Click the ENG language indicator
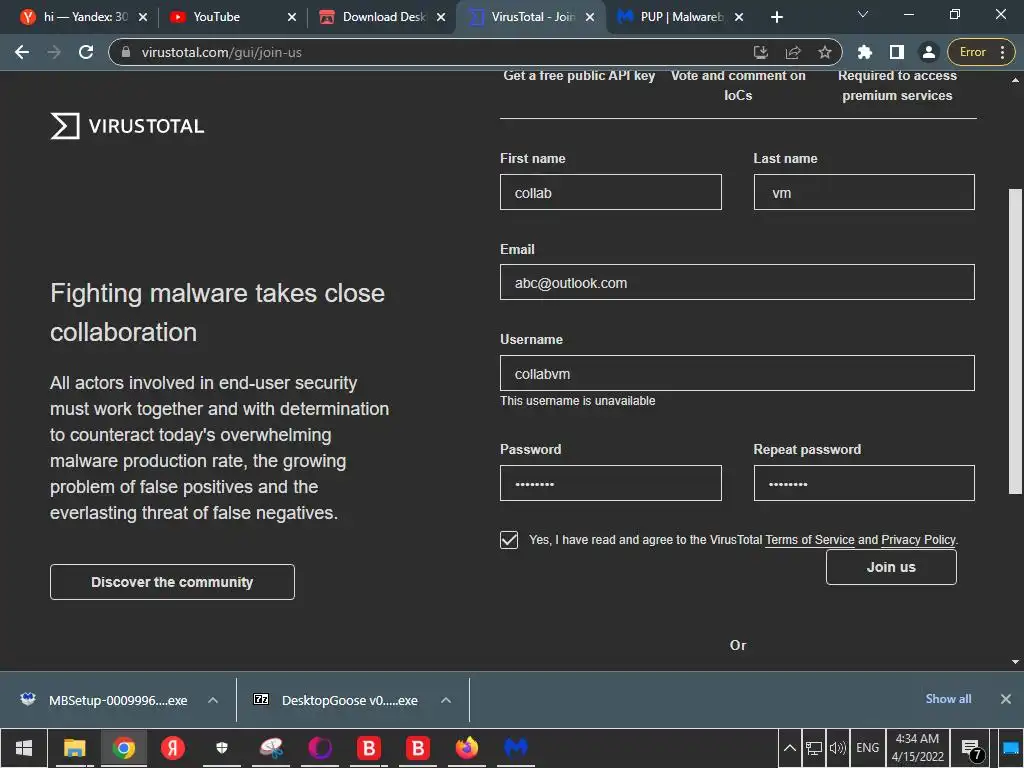Viewport: 1024px width, 768px height. 867,748
